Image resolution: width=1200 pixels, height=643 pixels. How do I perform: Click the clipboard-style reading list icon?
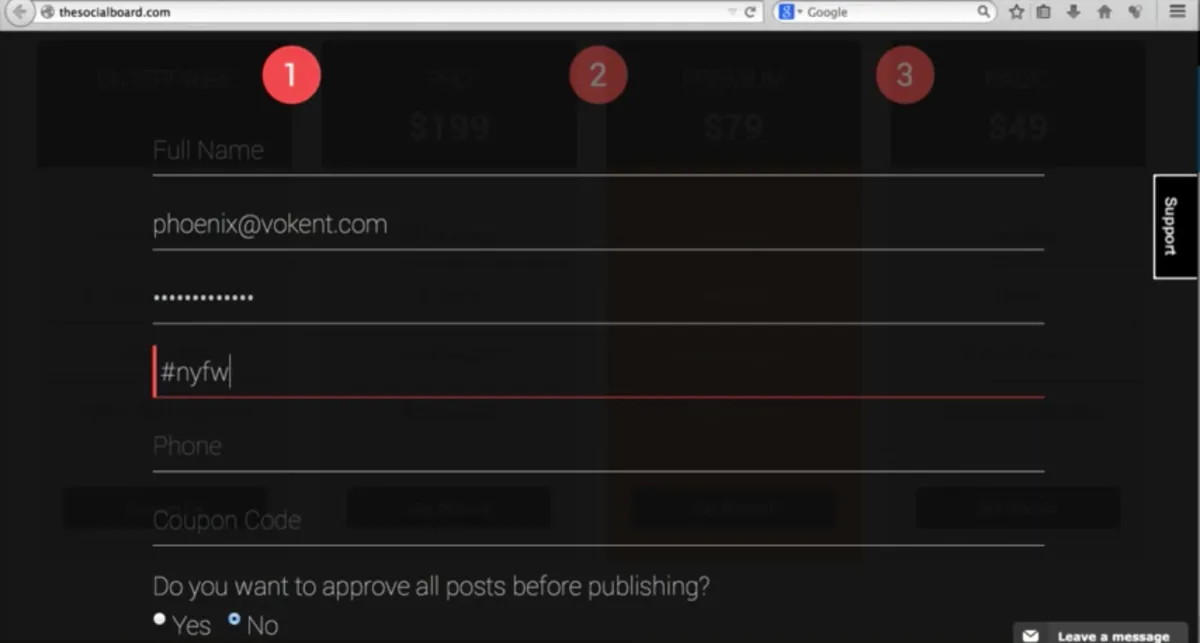tap(1043, 12)
